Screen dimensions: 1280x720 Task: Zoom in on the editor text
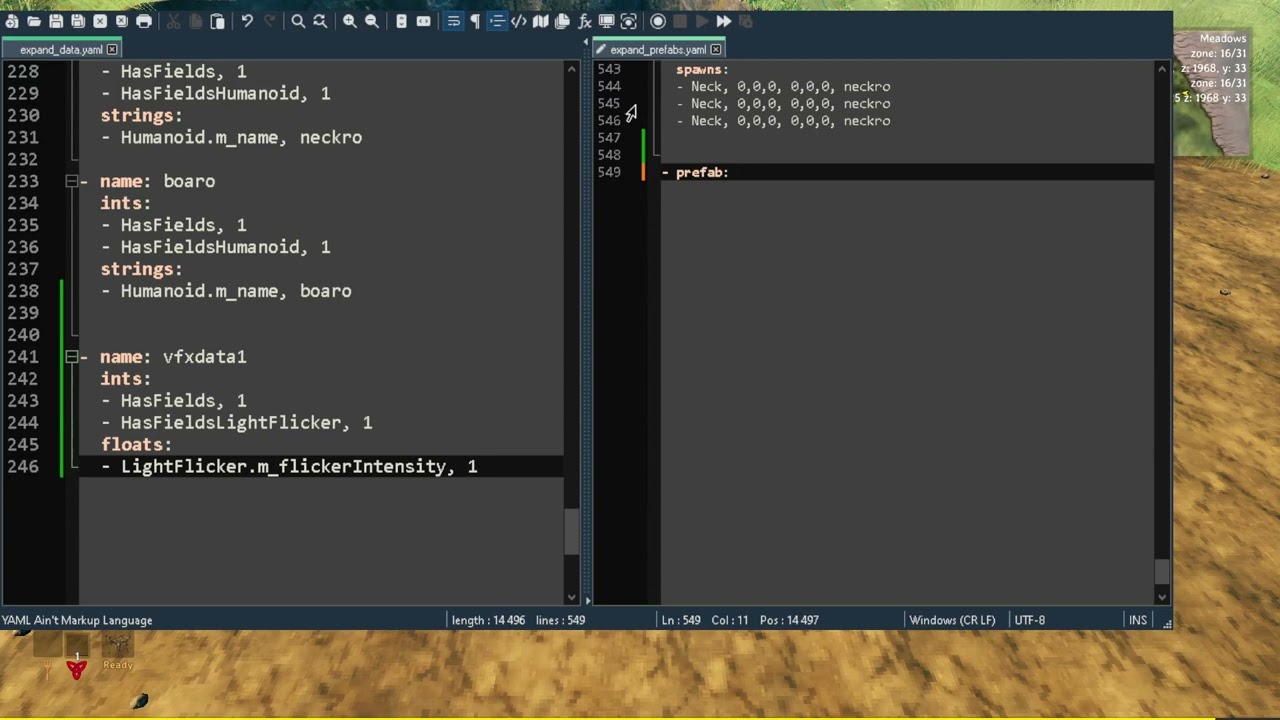(x=349, y=21)
